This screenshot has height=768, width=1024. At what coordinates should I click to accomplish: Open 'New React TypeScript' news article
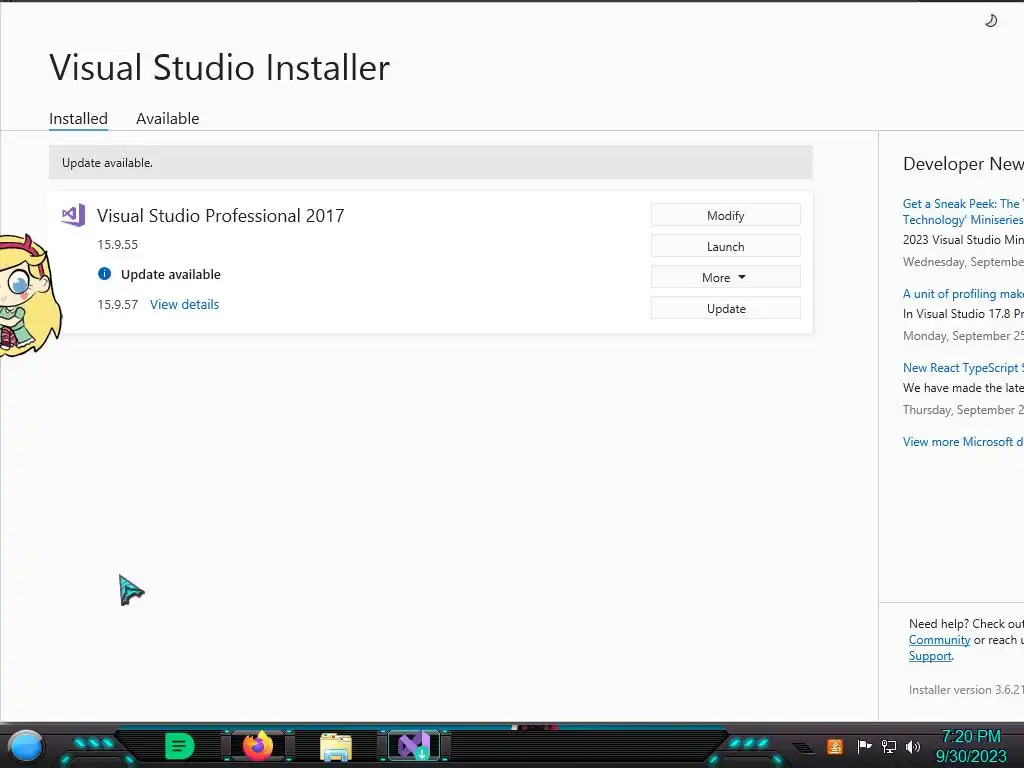point(963,368)
